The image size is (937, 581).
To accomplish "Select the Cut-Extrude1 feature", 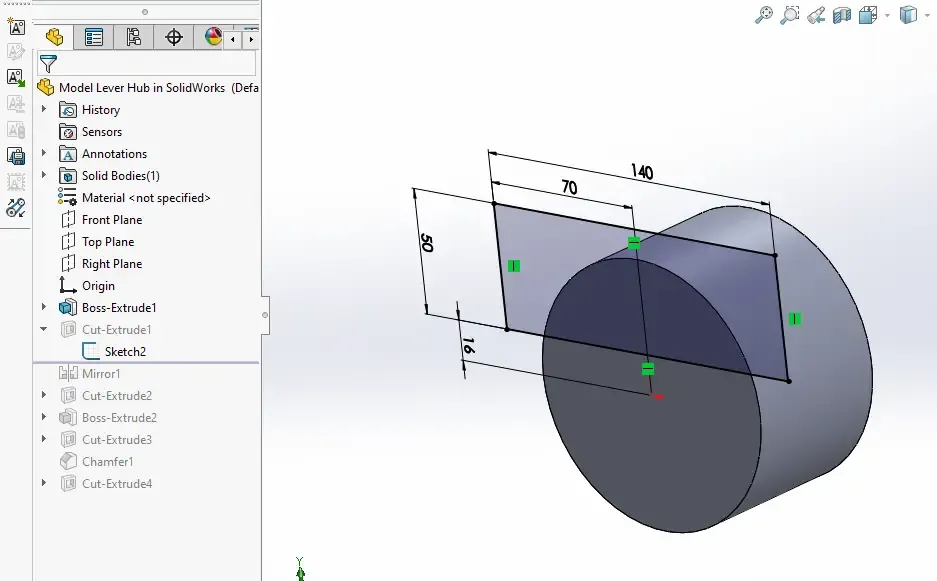I will pyautogui.click(x=106, y=330).
